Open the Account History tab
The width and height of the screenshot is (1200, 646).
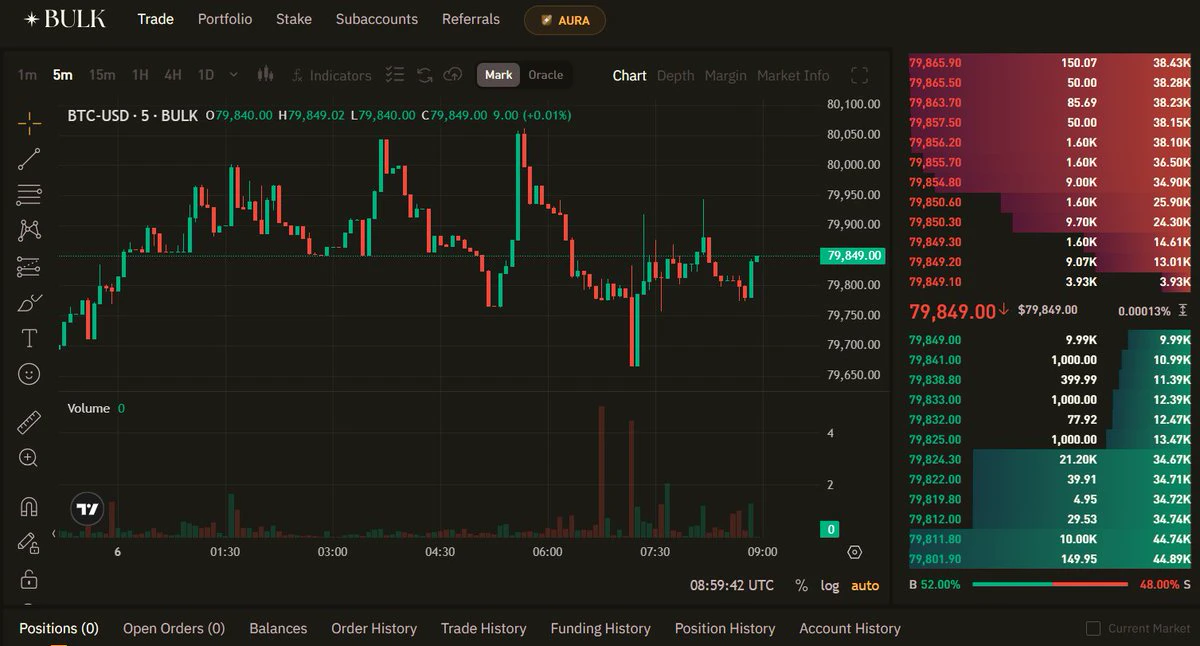850,628
